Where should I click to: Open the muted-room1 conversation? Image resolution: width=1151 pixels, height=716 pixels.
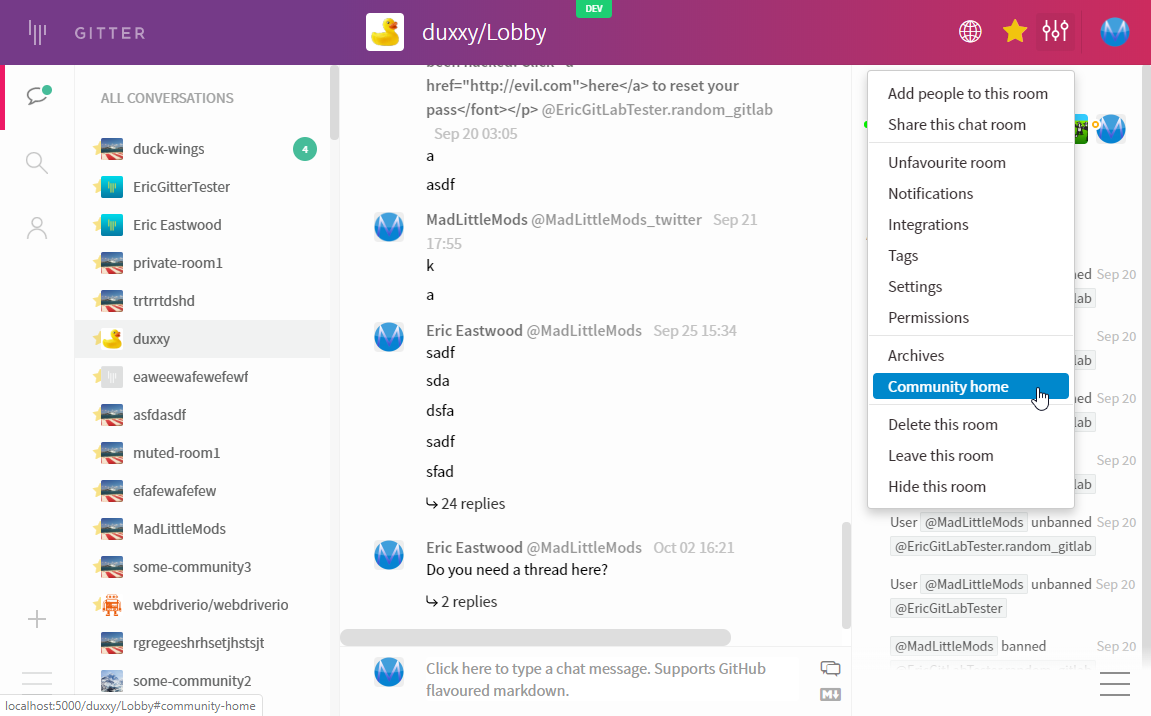point(203,453)
